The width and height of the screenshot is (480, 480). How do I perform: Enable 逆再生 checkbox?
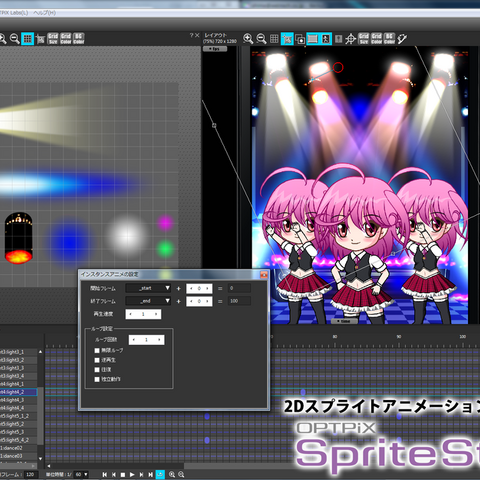[x=97, y=360]
